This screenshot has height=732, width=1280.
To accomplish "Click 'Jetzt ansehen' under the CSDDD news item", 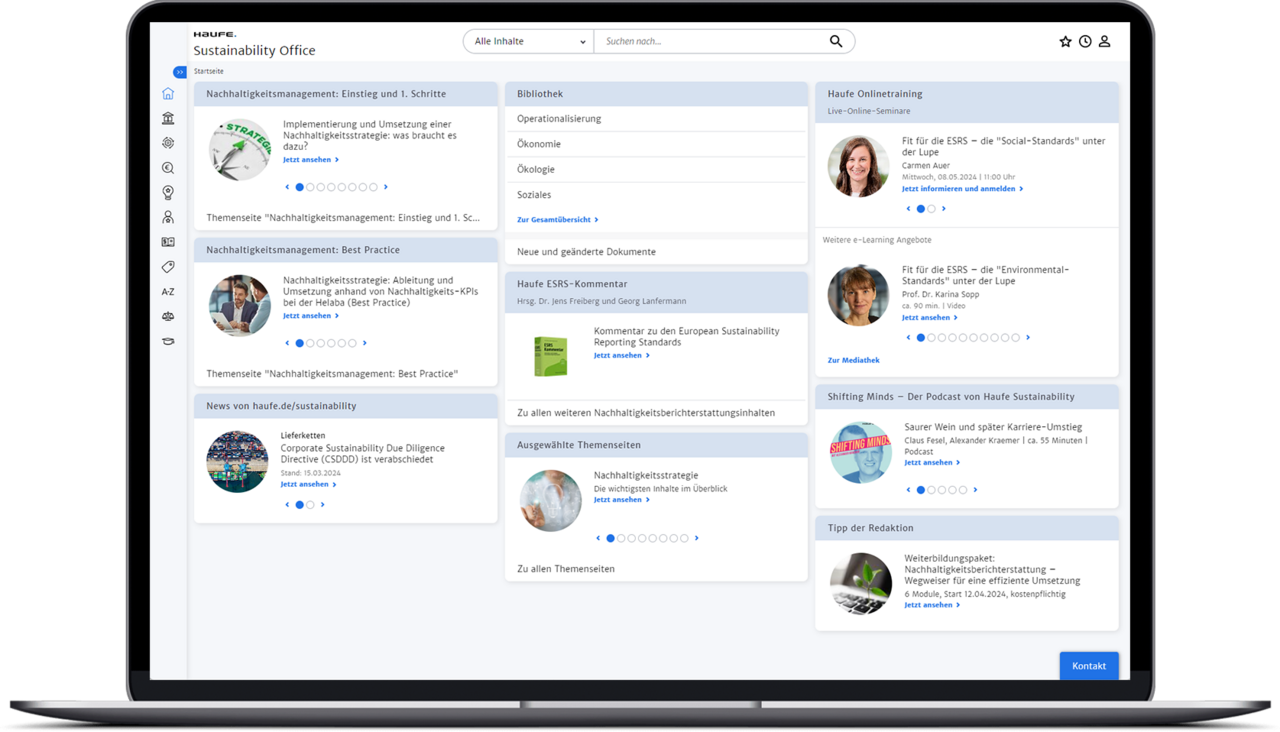I will pos(308,484).
